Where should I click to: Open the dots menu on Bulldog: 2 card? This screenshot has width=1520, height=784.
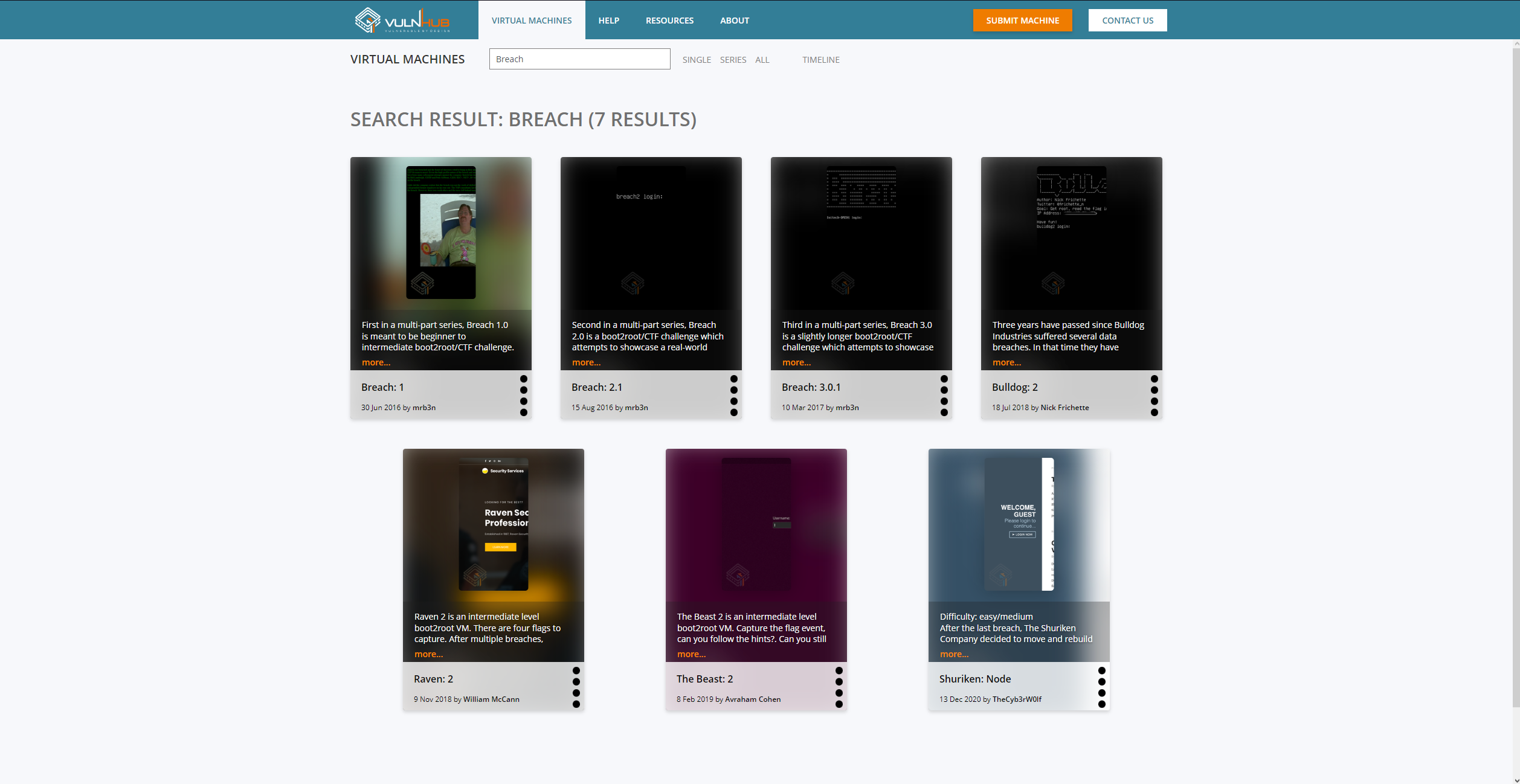tap(1154, 396)
